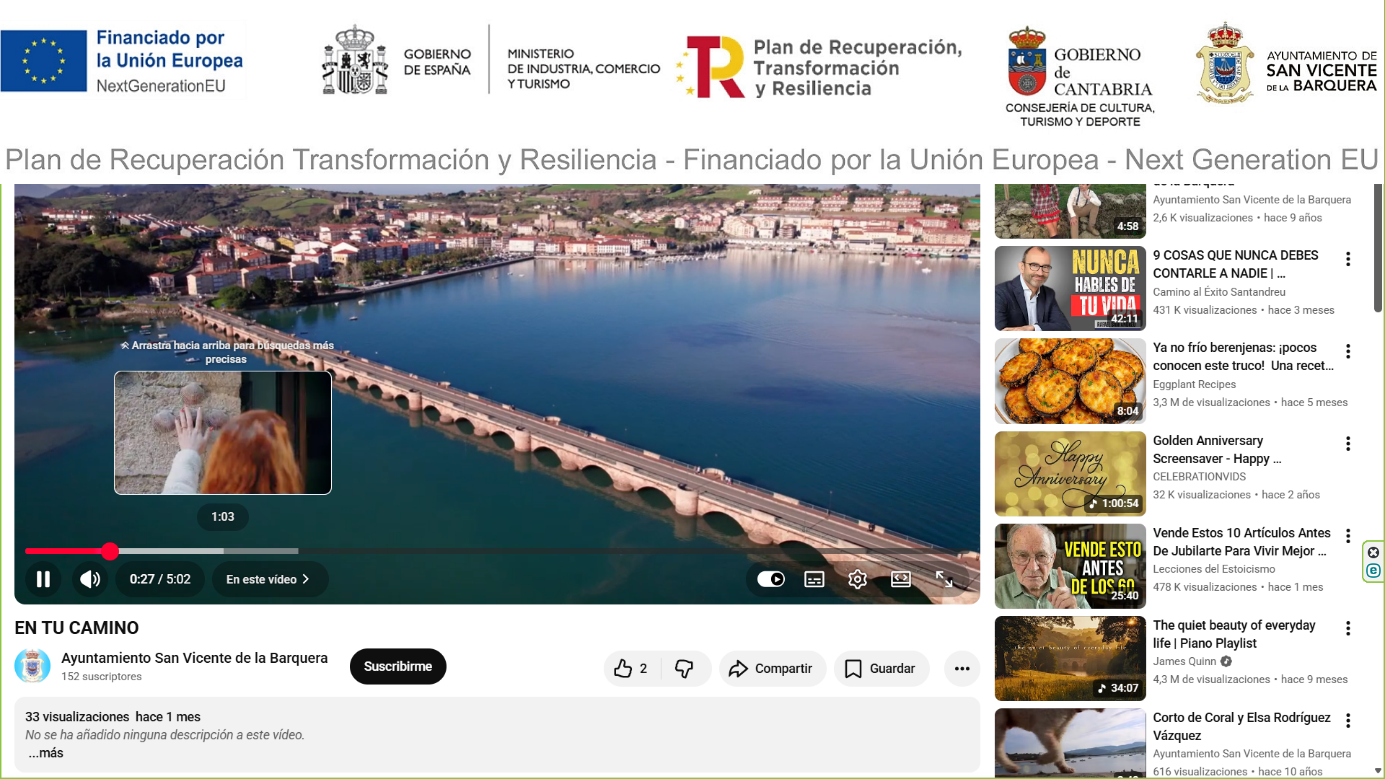The image size is (1385, 779).
Task: Open 'The quiet beauty of everyday life' thumbnail
Action: pyautogui.click(x=1070, y=658)
